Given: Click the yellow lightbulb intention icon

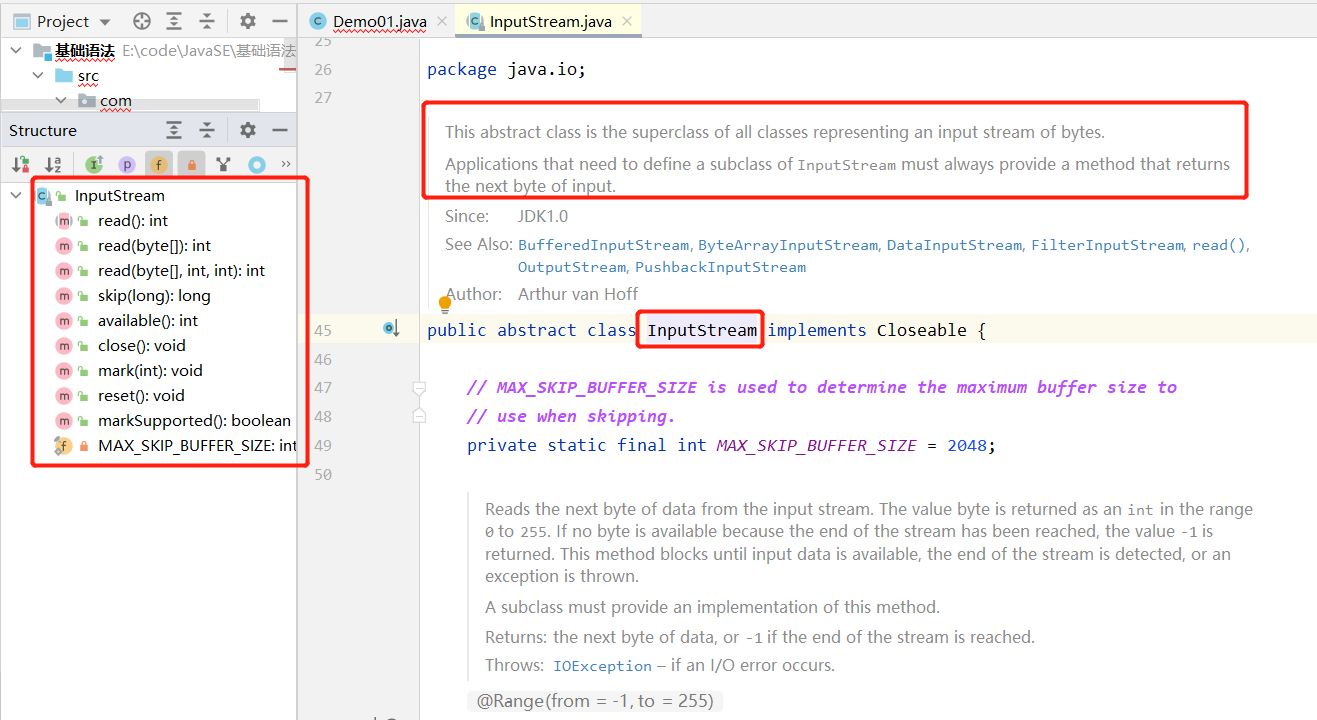Looking at the screenshot, I should point(445,305).
